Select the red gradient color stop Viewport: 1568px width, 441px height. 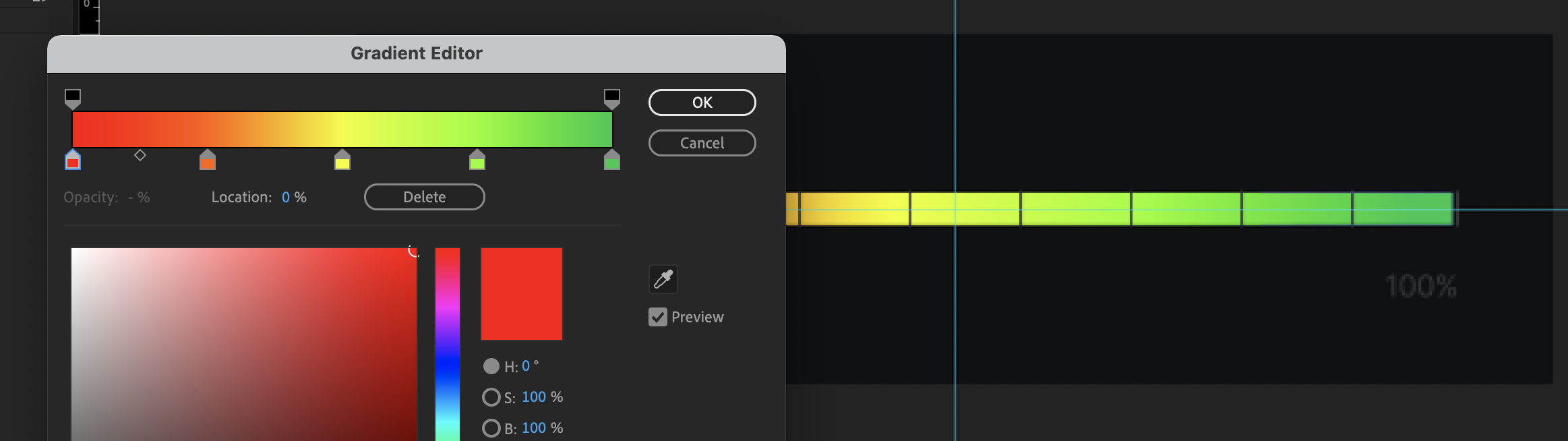[71, 160]
